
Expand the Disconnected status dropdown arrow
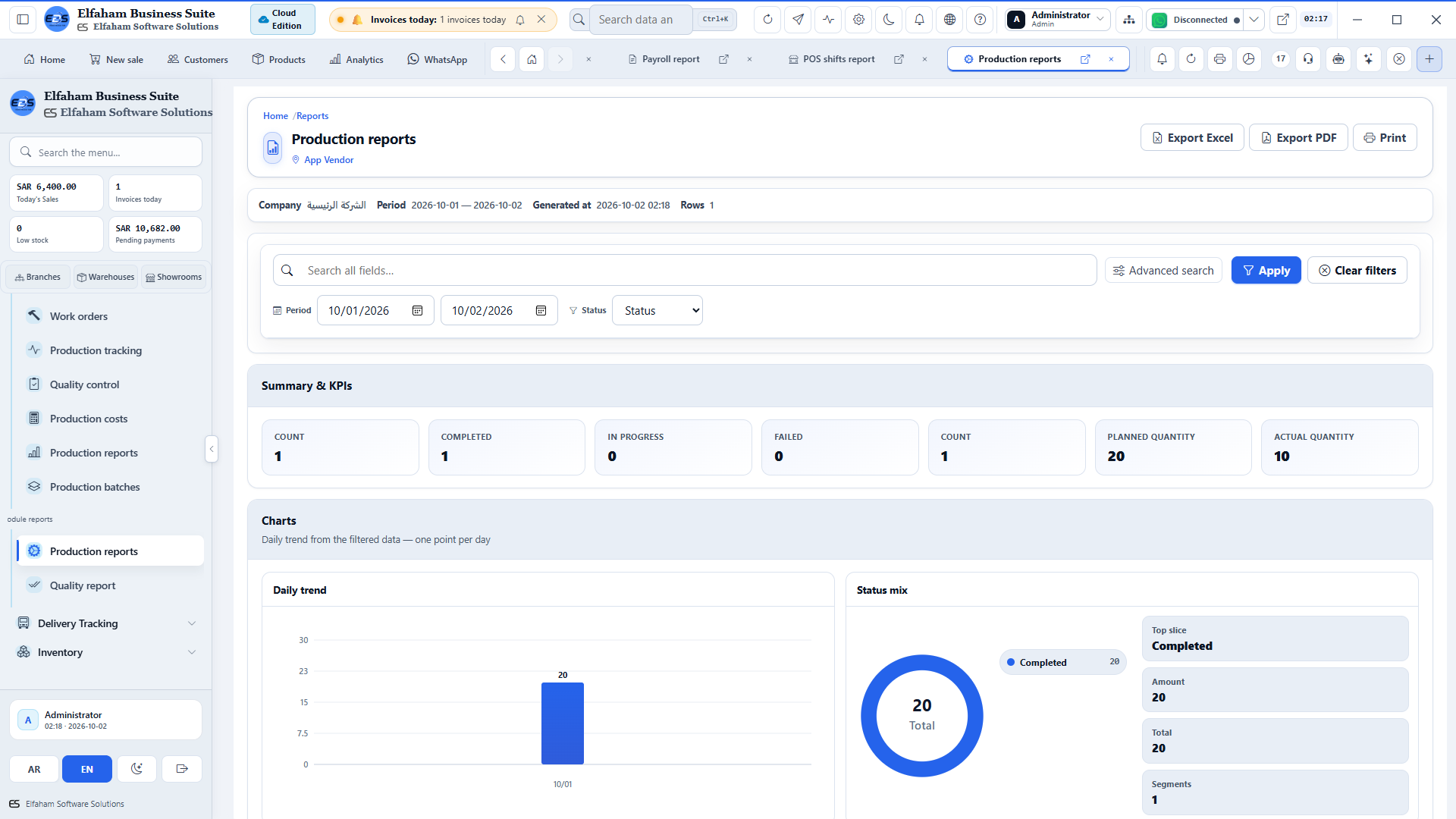(x=1254, y=20)
